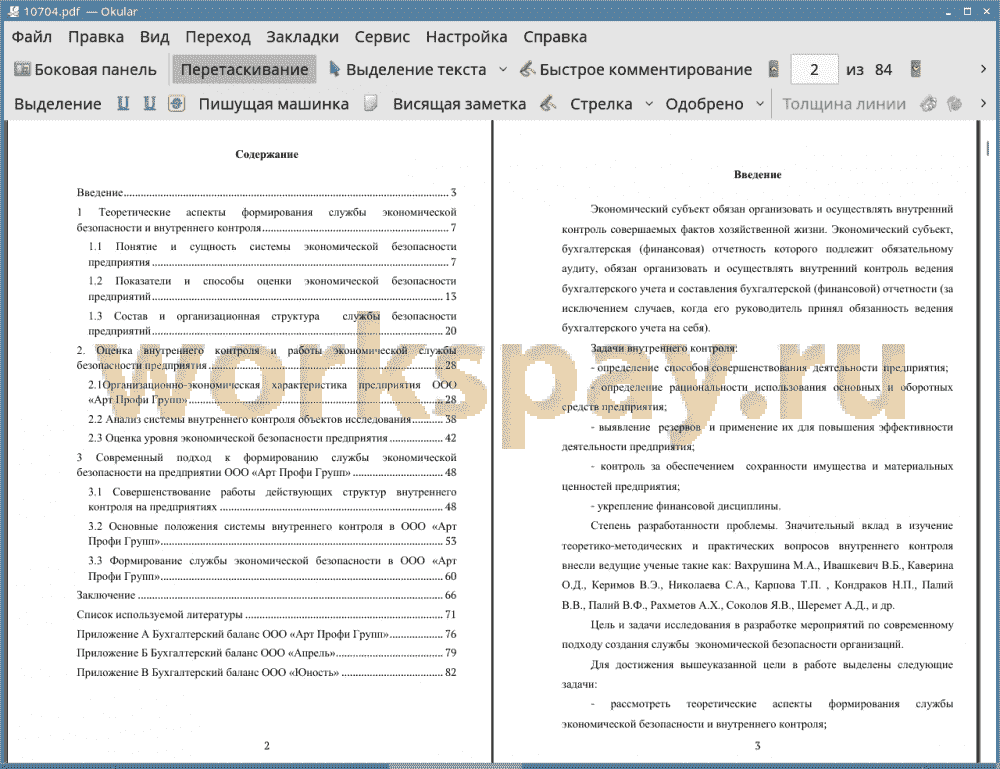Click the horizontal scrollbar at the bottom

[456, 766]
